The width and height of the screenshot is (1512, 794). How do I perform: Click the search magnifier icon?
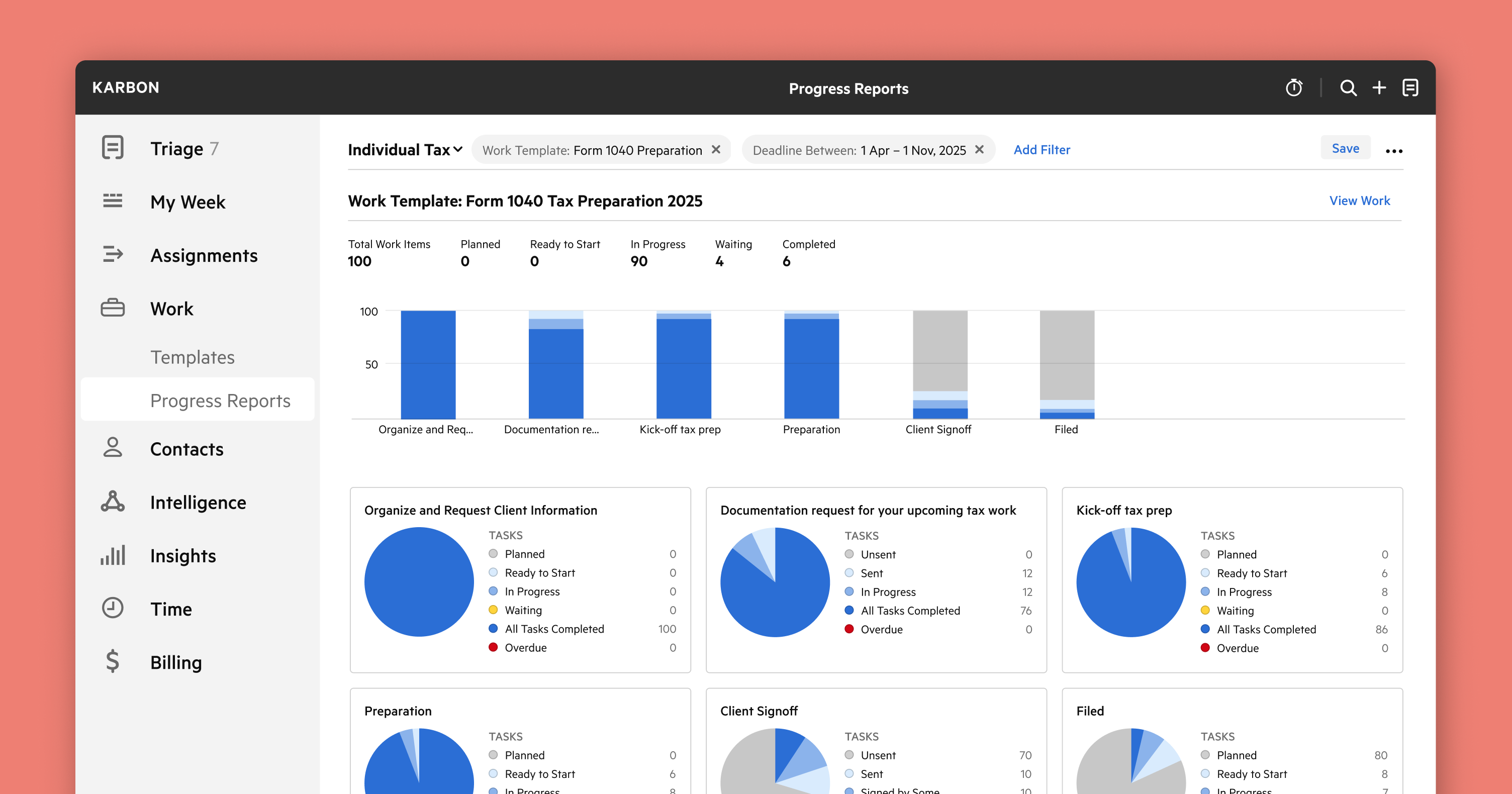(1348, 88)
